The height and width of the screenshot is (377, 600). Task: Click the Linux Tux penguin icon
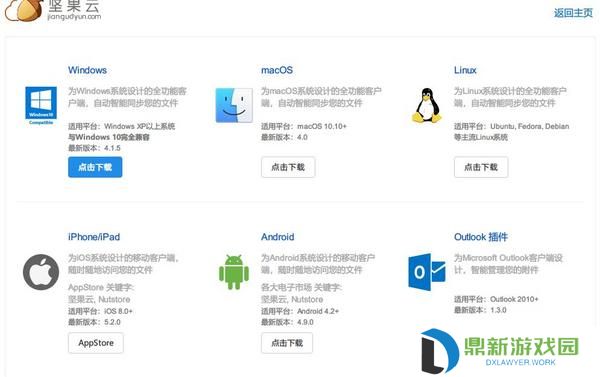point(427,105)
